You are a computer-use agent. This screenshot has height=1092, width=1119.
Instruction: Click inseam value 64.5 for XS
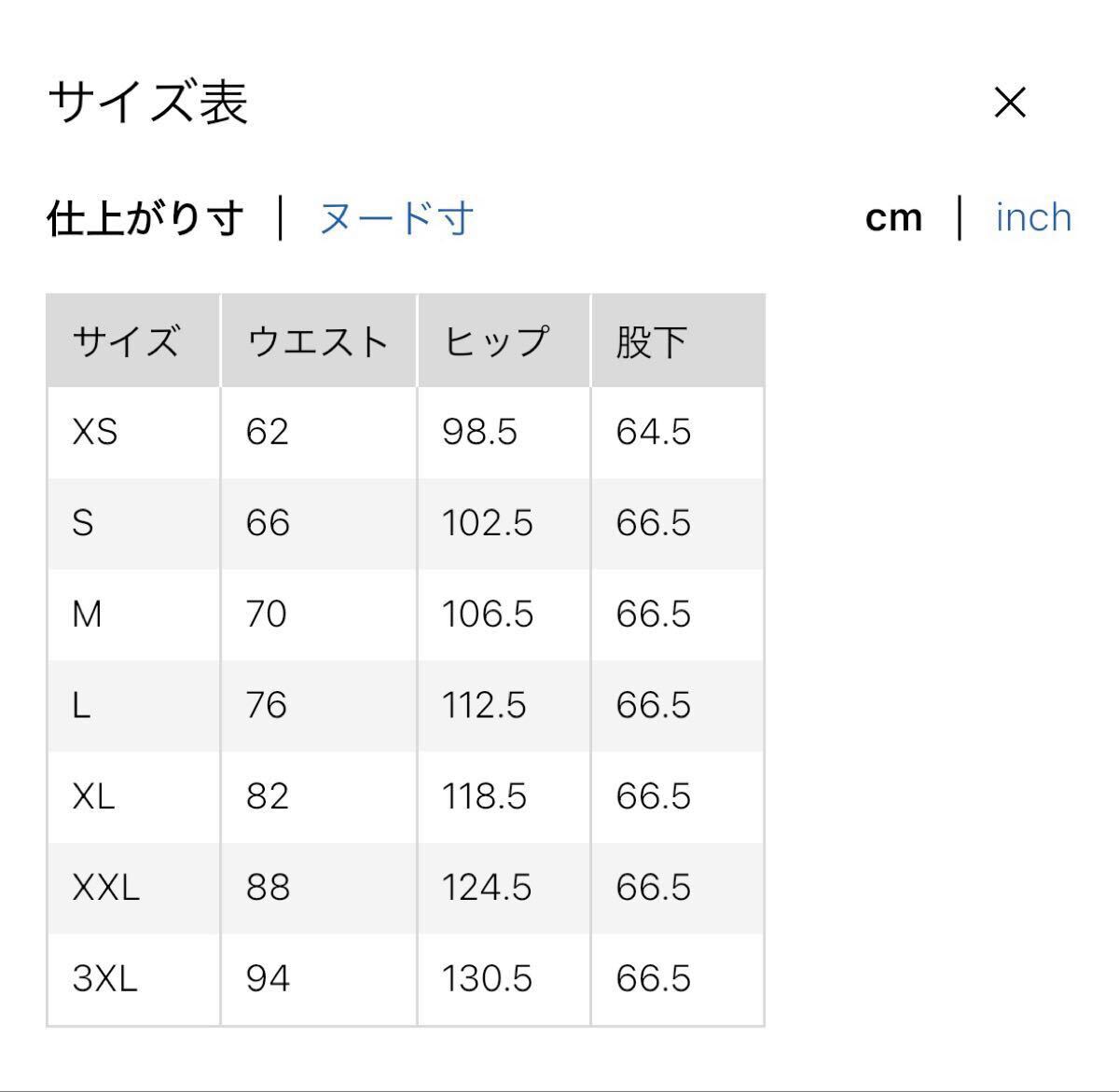click(653, 432)
